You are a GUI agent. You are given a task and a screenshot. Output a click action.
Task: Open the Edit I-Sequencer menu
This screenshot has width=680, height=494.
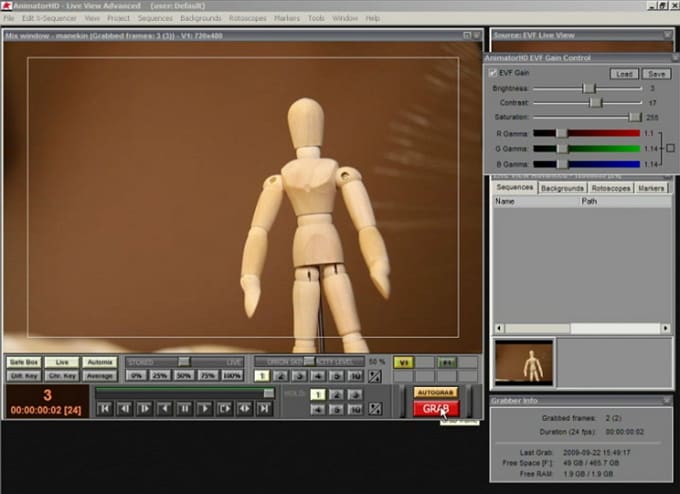tap(49, 18)
